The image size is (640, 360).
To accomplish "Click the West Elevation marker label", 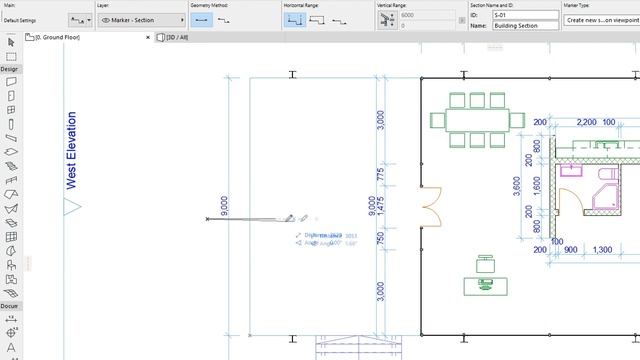I will click(x=71, y=150).
